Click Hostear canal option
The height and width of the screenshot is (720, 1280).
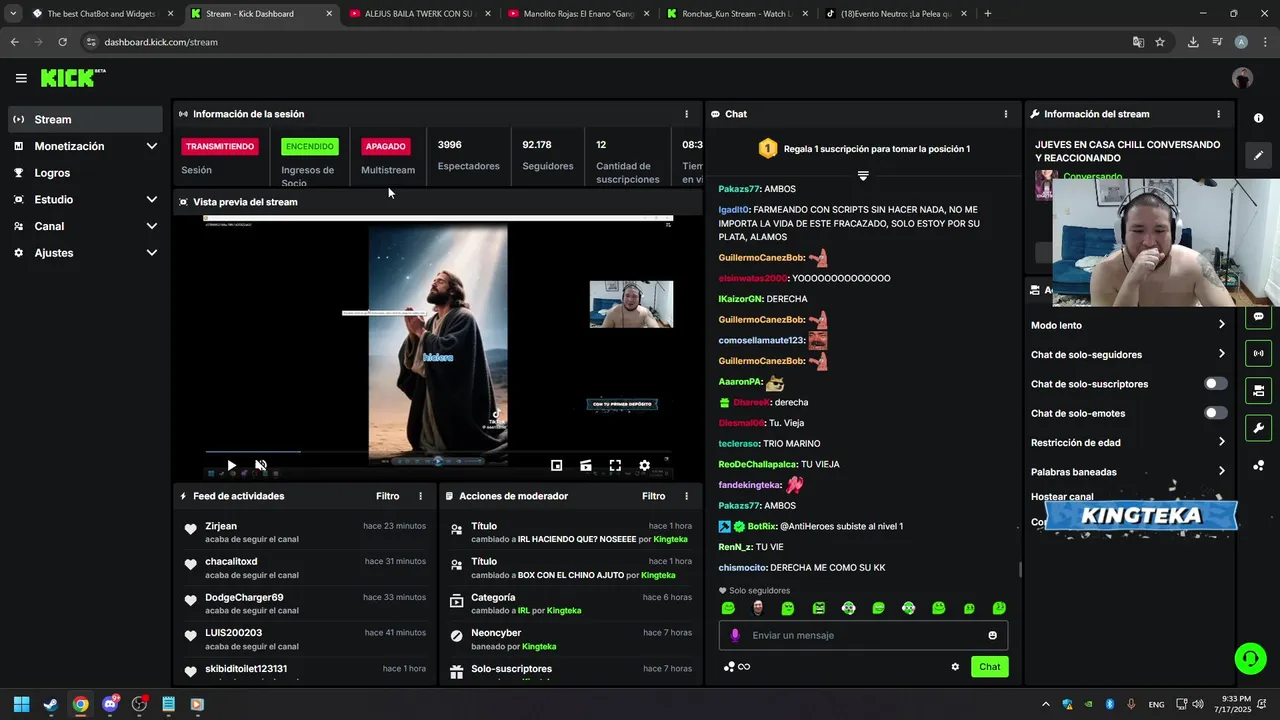click(x=1062, y=497)
